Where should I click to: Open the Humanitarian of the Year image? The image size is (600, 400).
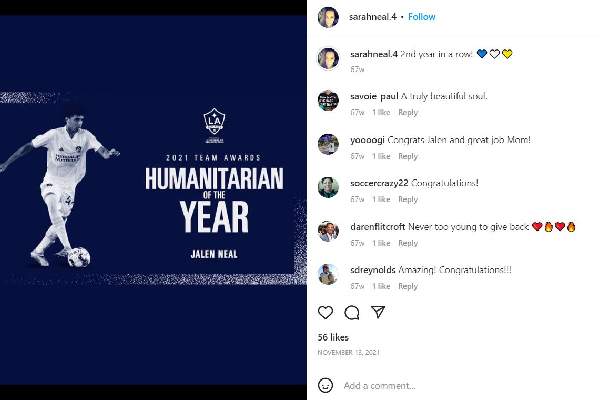click(153, 200)
